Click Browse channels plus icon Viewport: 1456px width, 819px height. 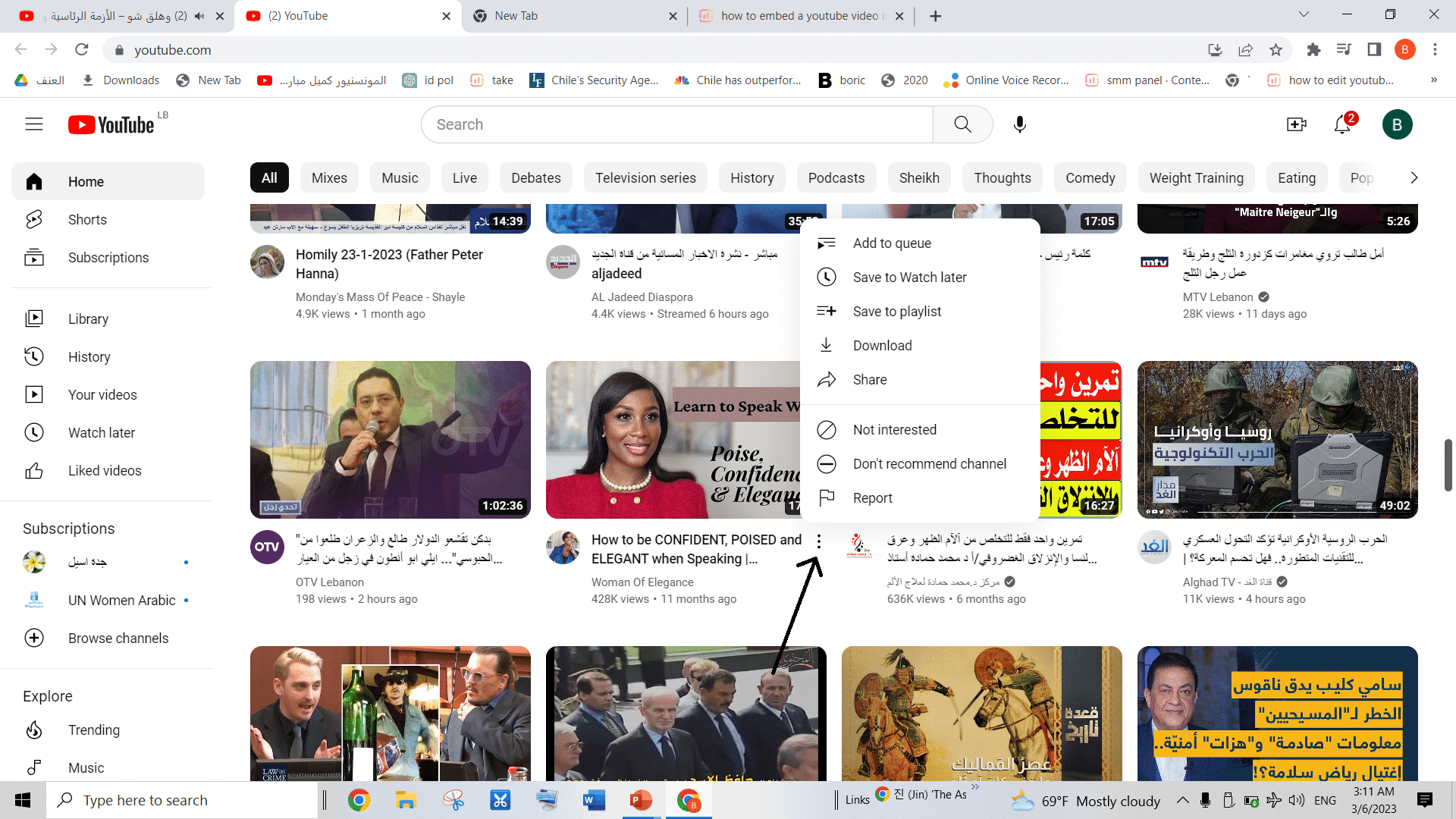pos(34,639)
